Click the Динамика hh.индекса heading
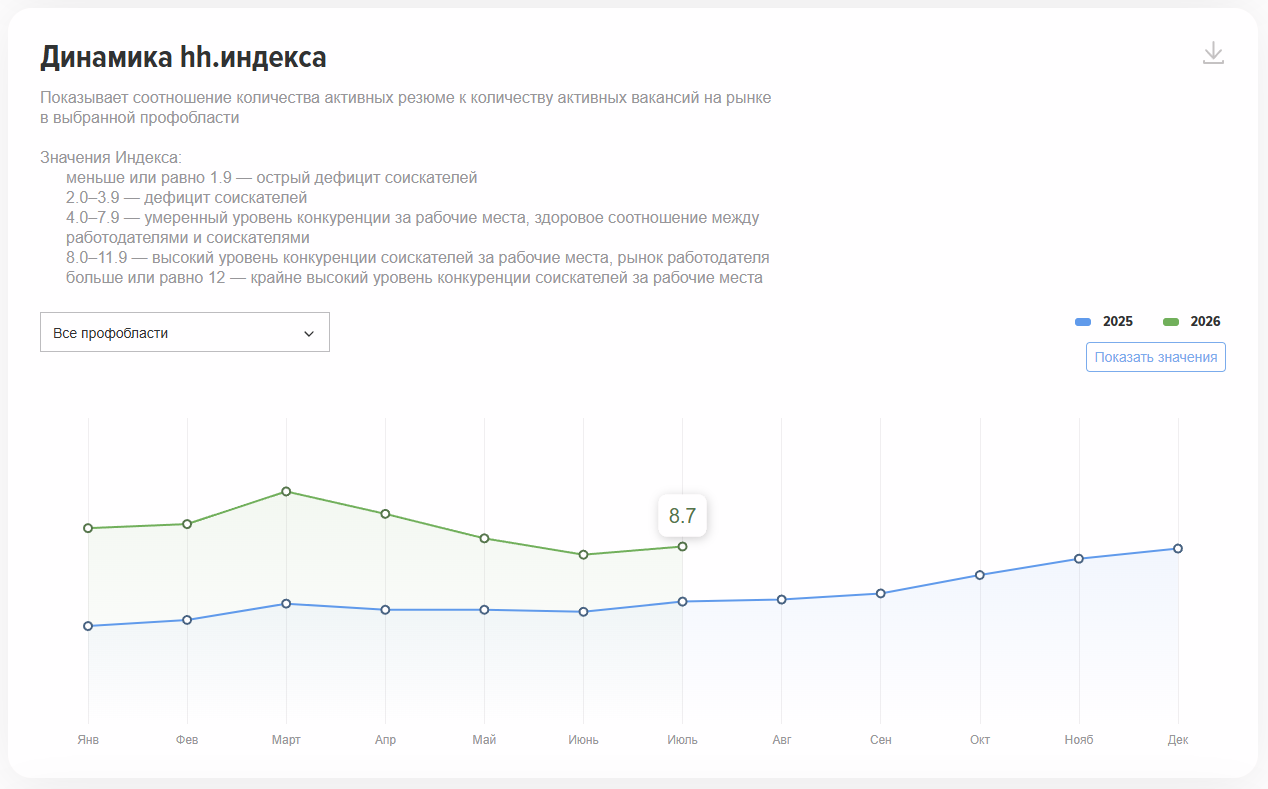 tap(183, 57)
